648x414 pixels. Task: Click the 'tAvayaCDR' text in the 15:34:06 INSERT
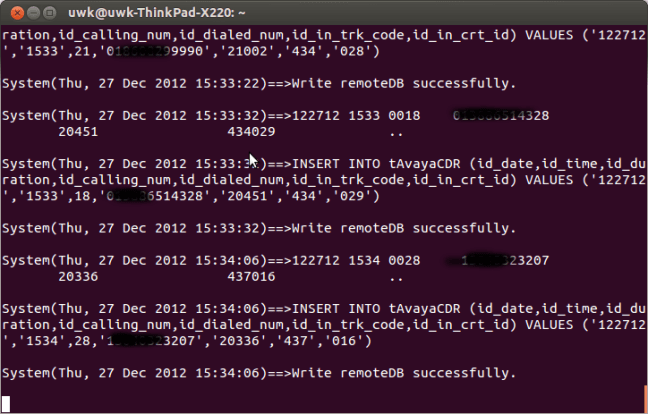pyautogui.click(x=424, y=309)
